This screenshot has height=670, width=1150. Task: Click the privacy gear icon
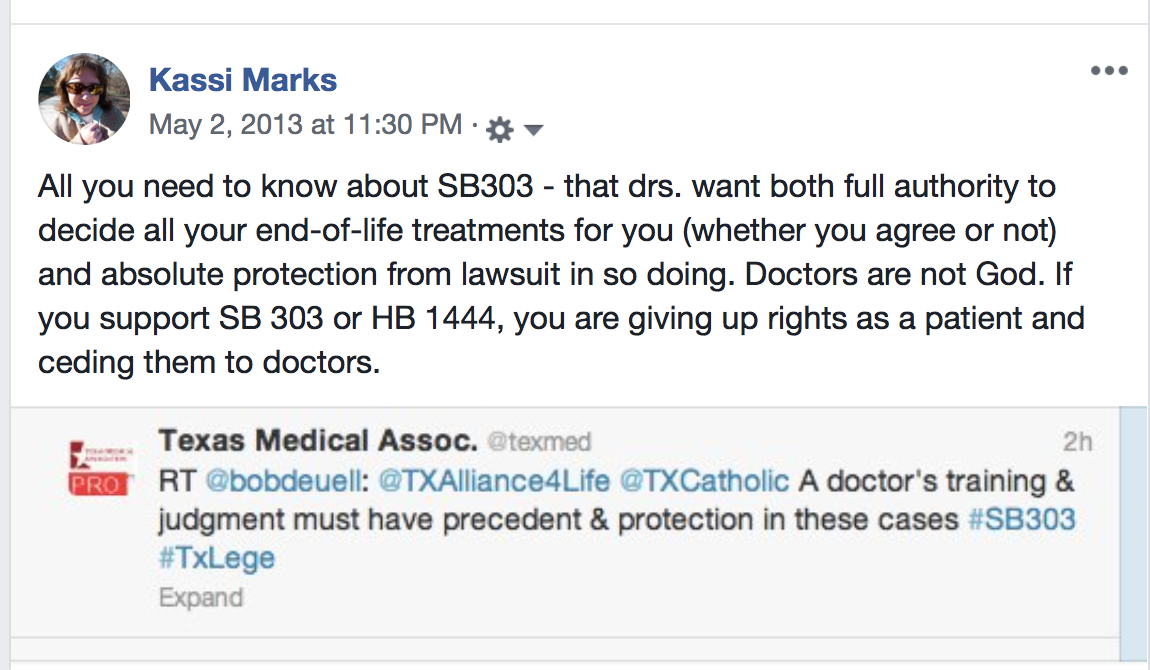pyautogui.click(x=499, y=129)
